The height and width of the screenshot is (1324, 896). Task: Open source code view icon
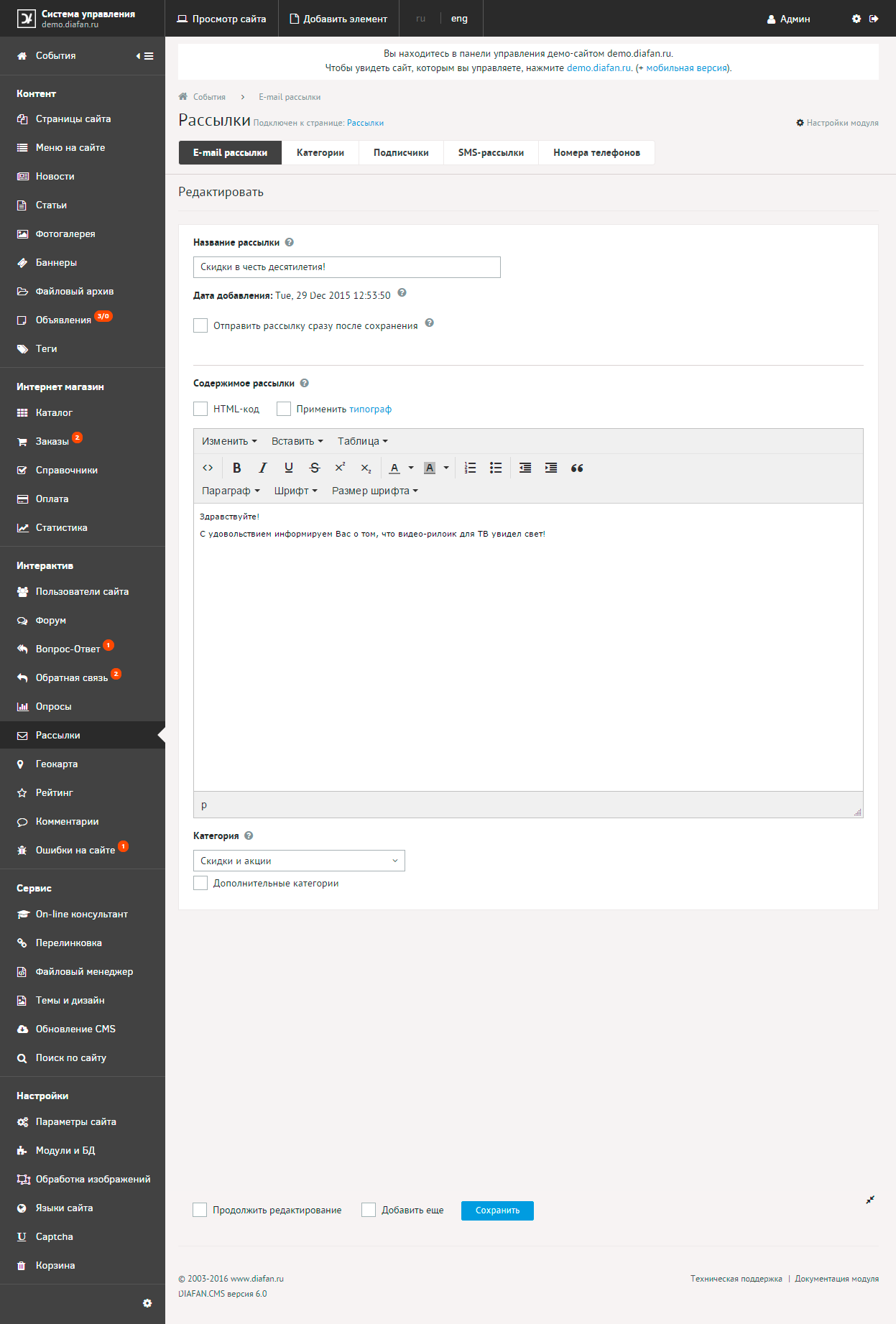(x=208, y=468)
